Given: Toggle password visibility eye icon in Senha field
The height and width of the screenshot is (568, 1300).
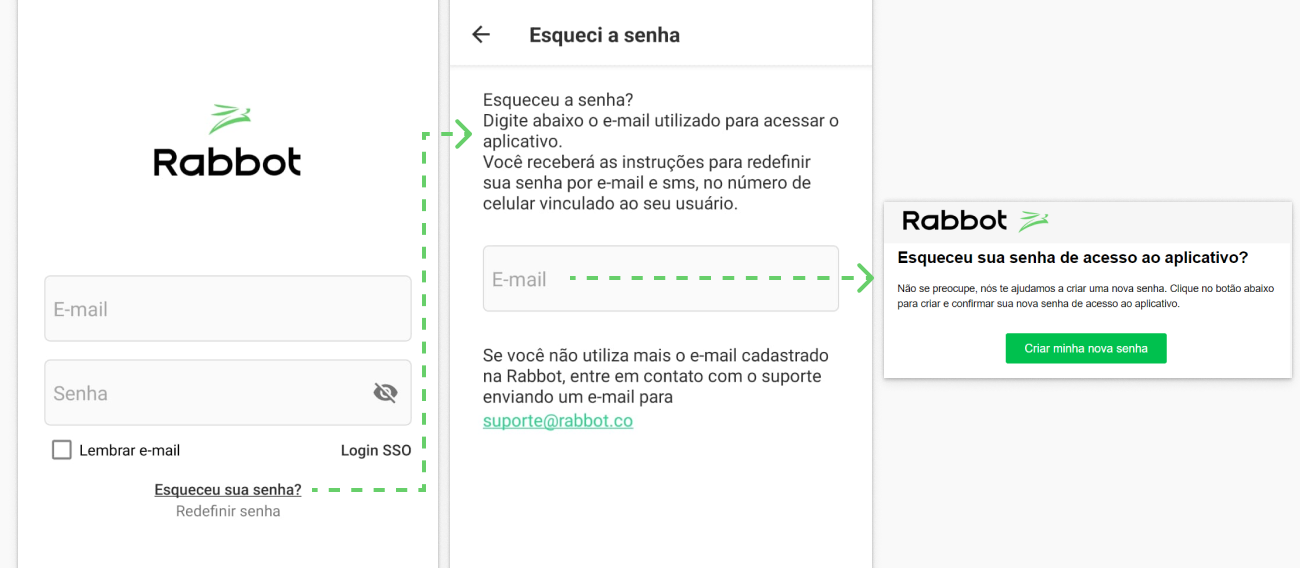Looking at the screenshot, I should pyautogui.click(x=385, y=393).
